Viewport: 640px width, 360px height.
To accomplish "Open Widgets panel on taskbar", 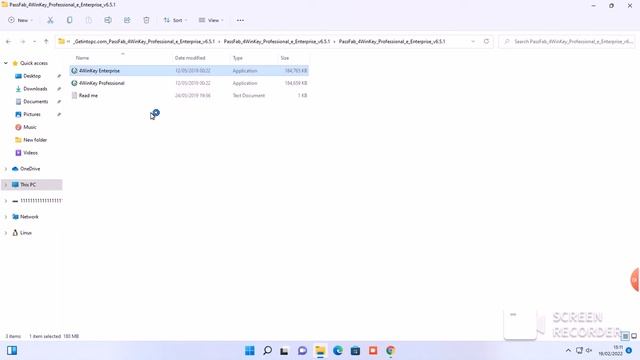I will point(12,351).
